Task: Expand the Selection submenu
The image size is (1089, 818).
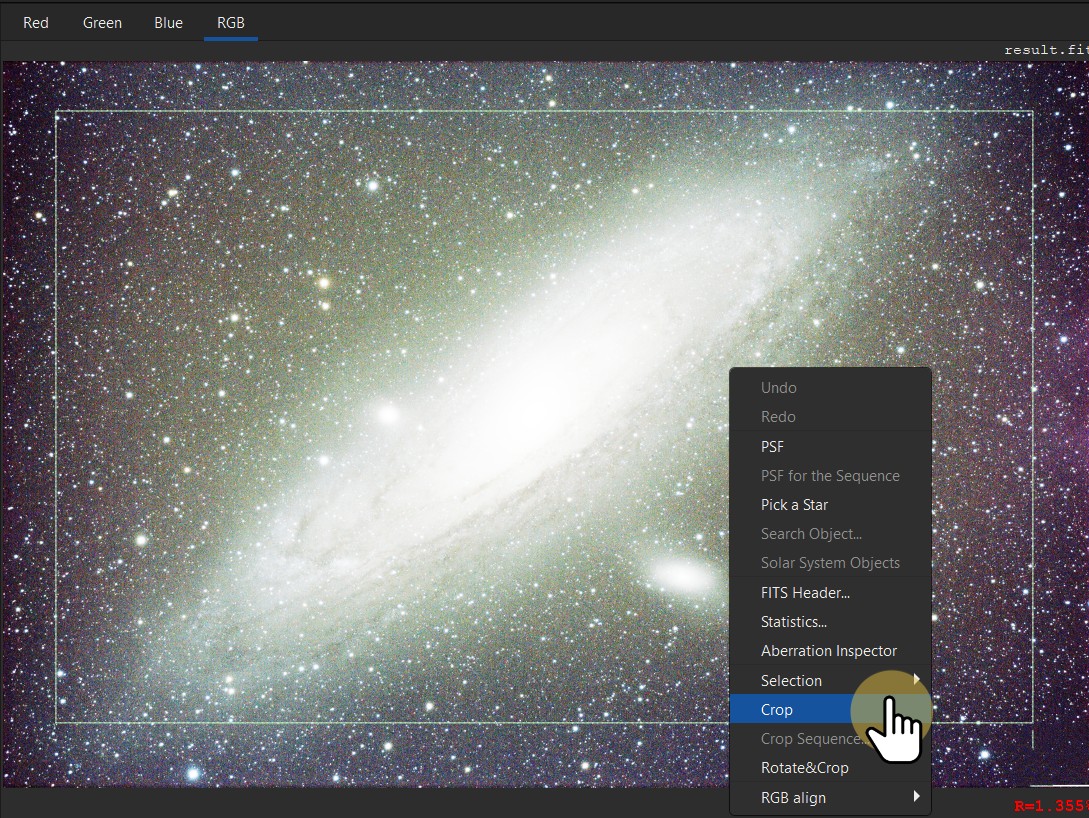Action: pyautogui.click(x=791, y=681)
